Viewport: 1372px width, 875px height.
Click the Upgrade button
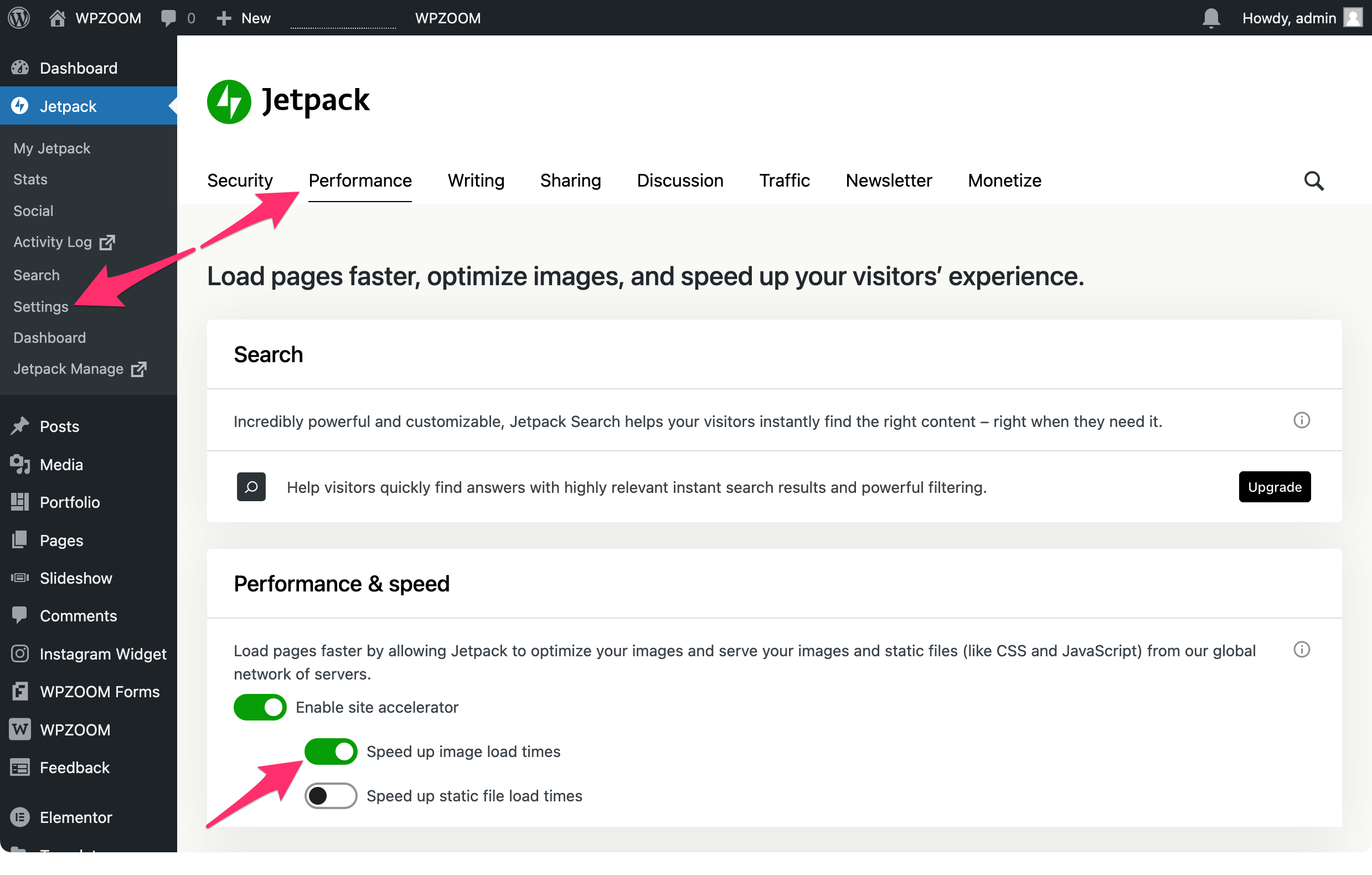tap(1275, 487)
